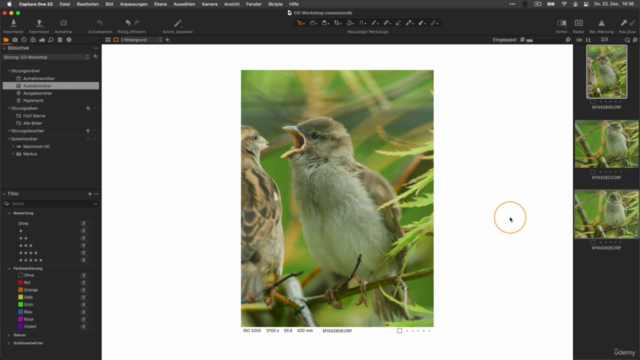Open the Capture camera tool tab

pyautogui.click(x=15, y=40)
